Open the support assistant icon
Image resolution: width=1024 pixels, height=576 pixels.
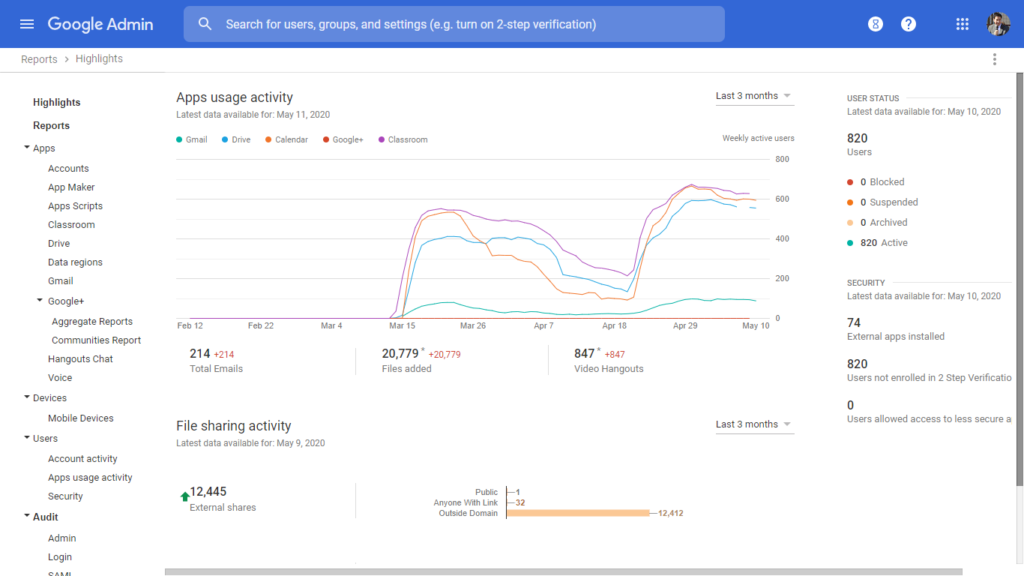point(875,24)
